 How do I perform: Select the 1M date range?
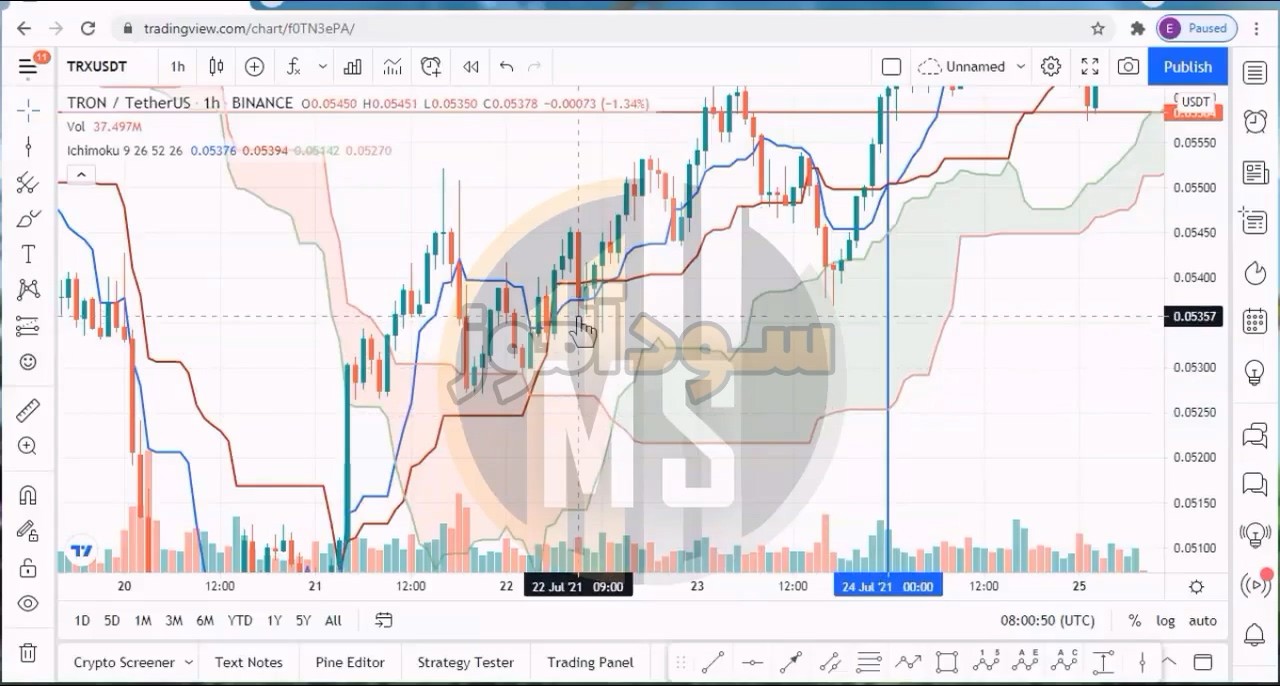[143, 621]
